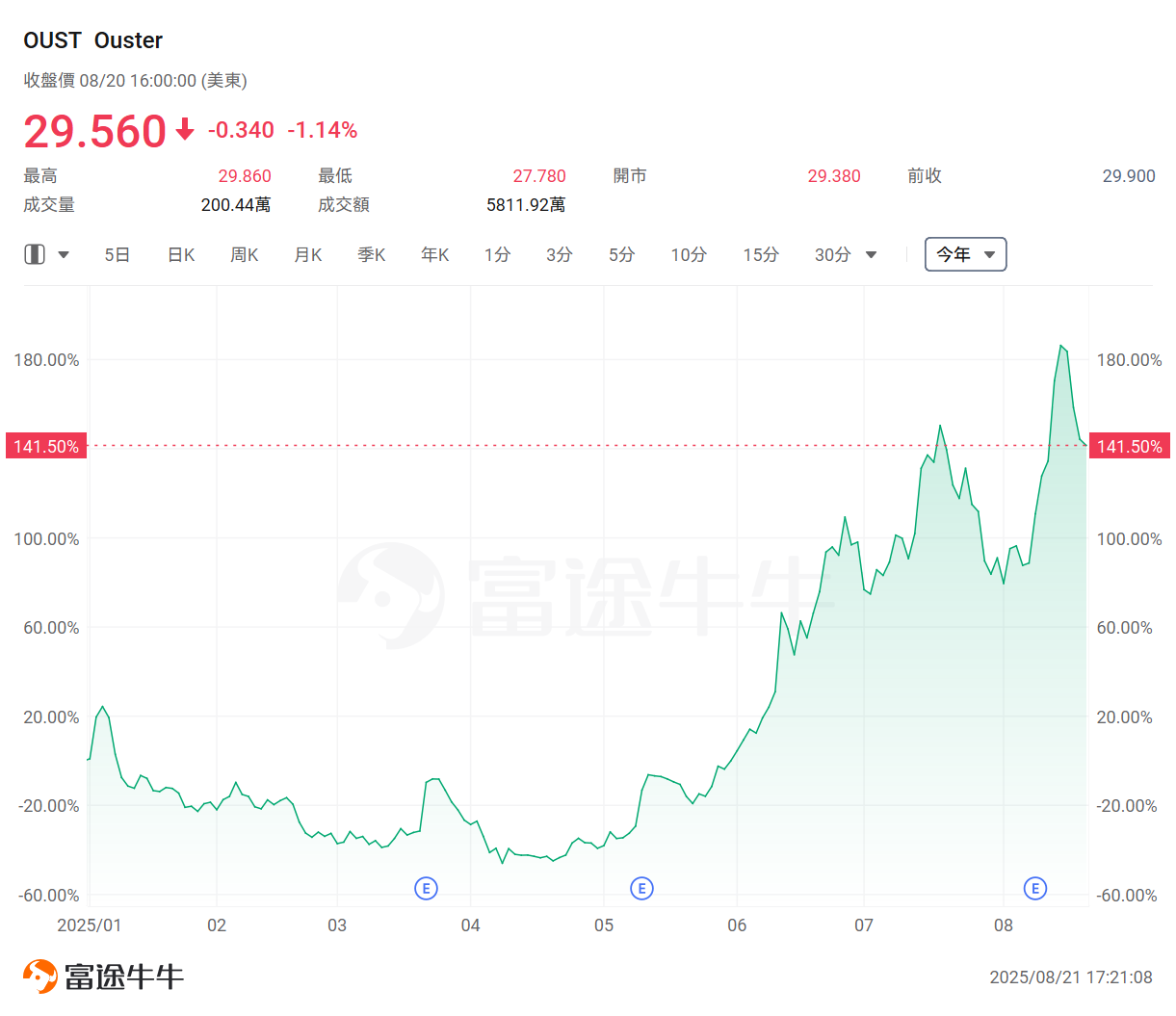Click the stock title OUST Ouster
1176x1016 pixels.
coord(93,39)
